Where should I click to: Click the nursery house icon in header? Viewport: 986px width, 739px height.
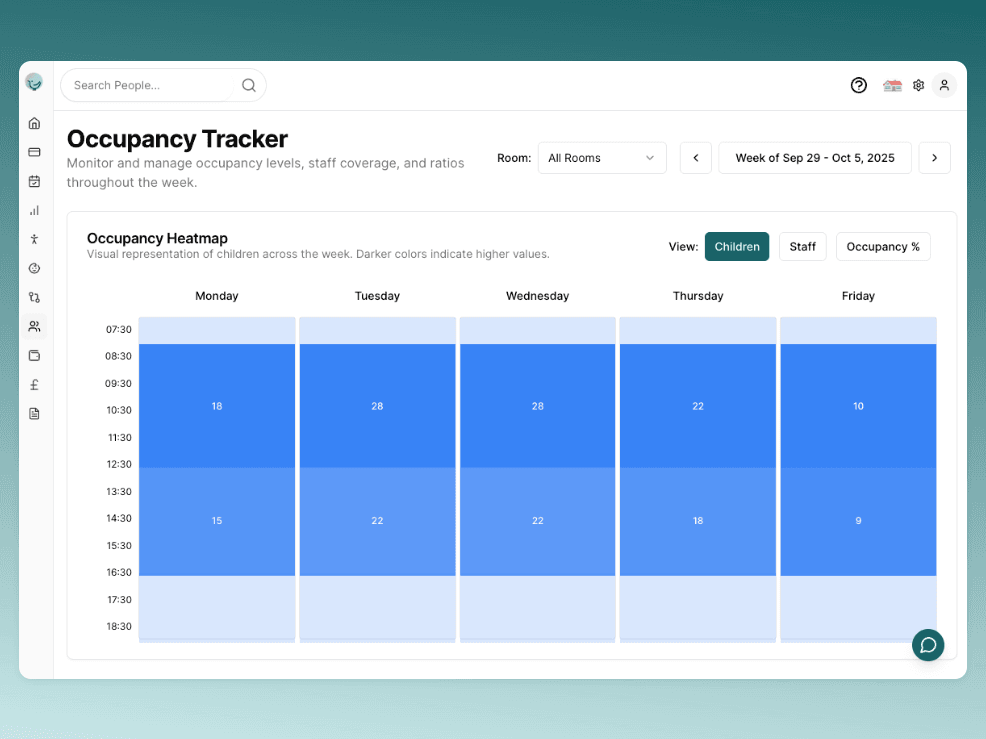pyautogui.click(x=892, y=86)
